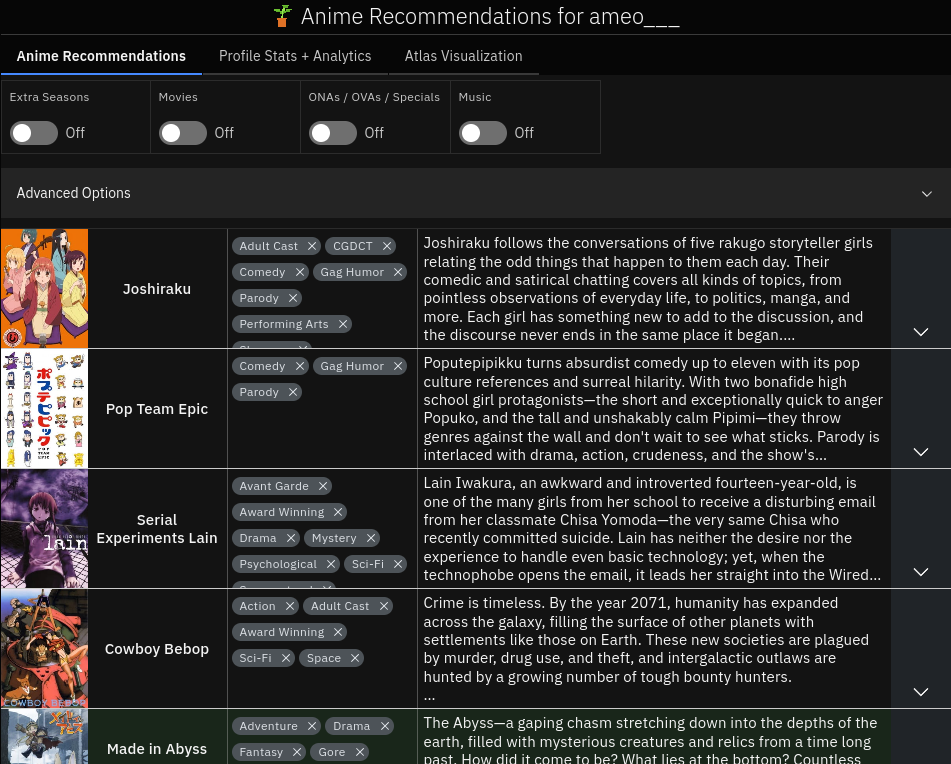Expand the Cowboy Bebop row chevron
This screenshot has height=764, width=951.
921,692
